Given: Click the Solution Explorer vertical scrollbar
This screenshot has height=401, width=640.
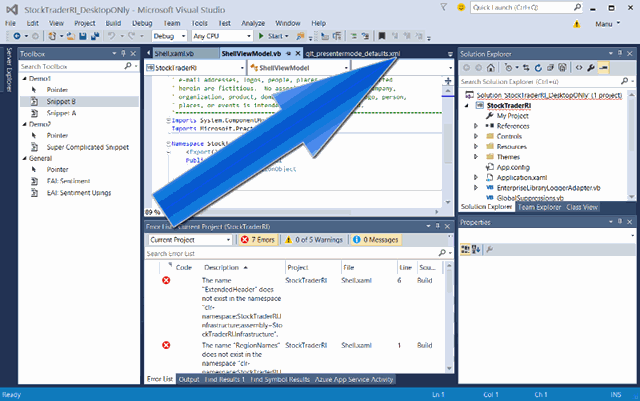Looking at the screenshot, I should pos(631,146).
